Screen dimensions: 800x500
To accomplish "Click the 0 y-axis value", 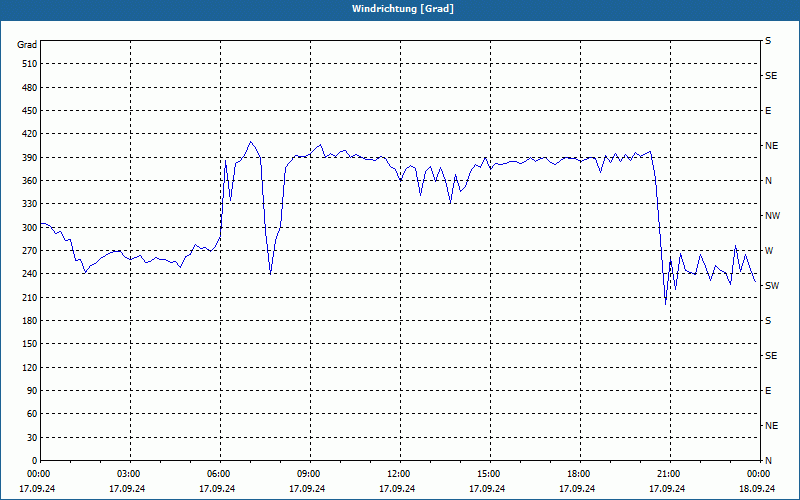I will pyautogui.click(x=35, y=461).
